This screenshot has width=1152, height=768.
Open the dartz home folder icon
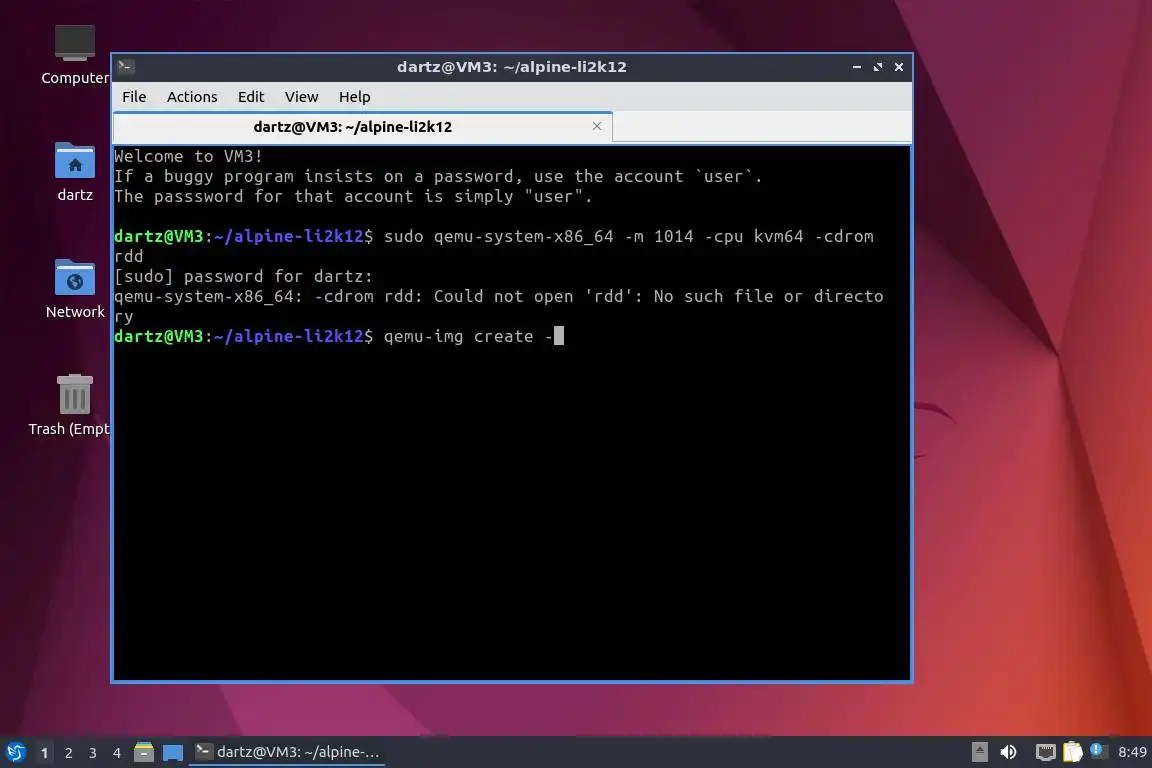75,172
